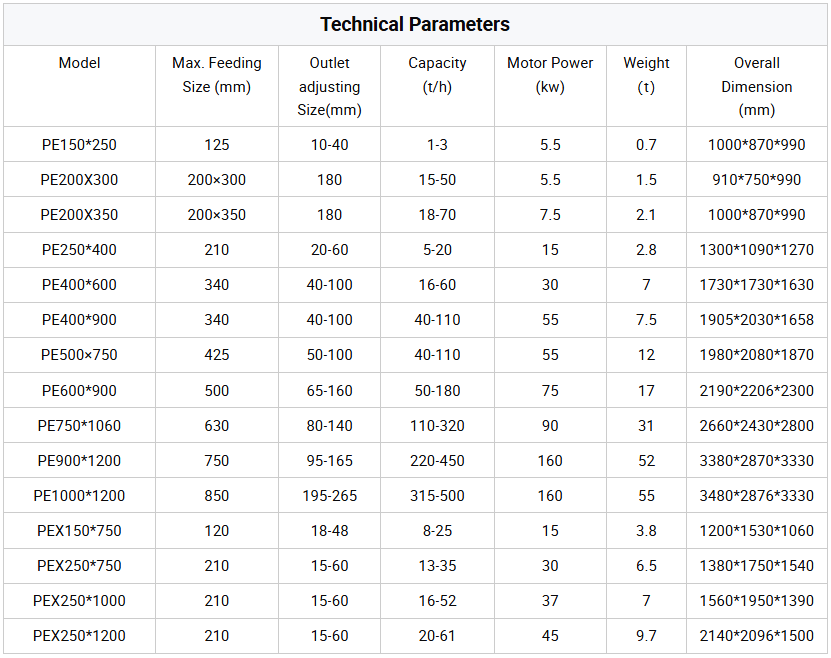This screenshot has width=831, height=658.
Task: Click the PE1000*1200 model cell
Action: coord(79,496)
